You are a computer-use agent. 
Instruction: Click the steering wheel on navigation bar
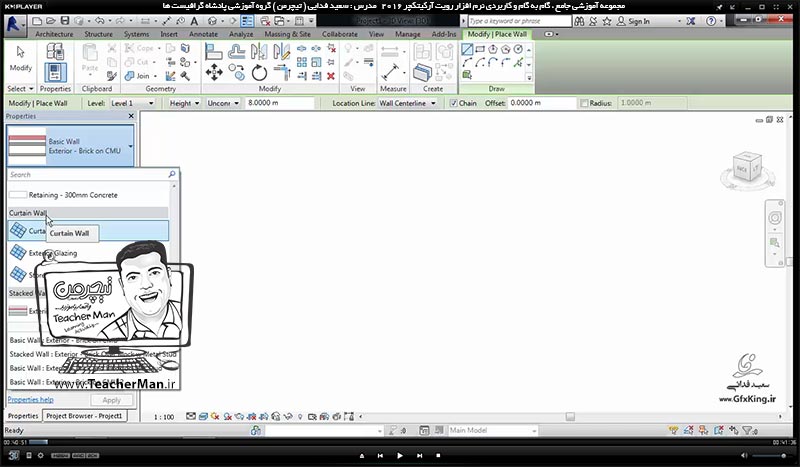tap(774, 218)
